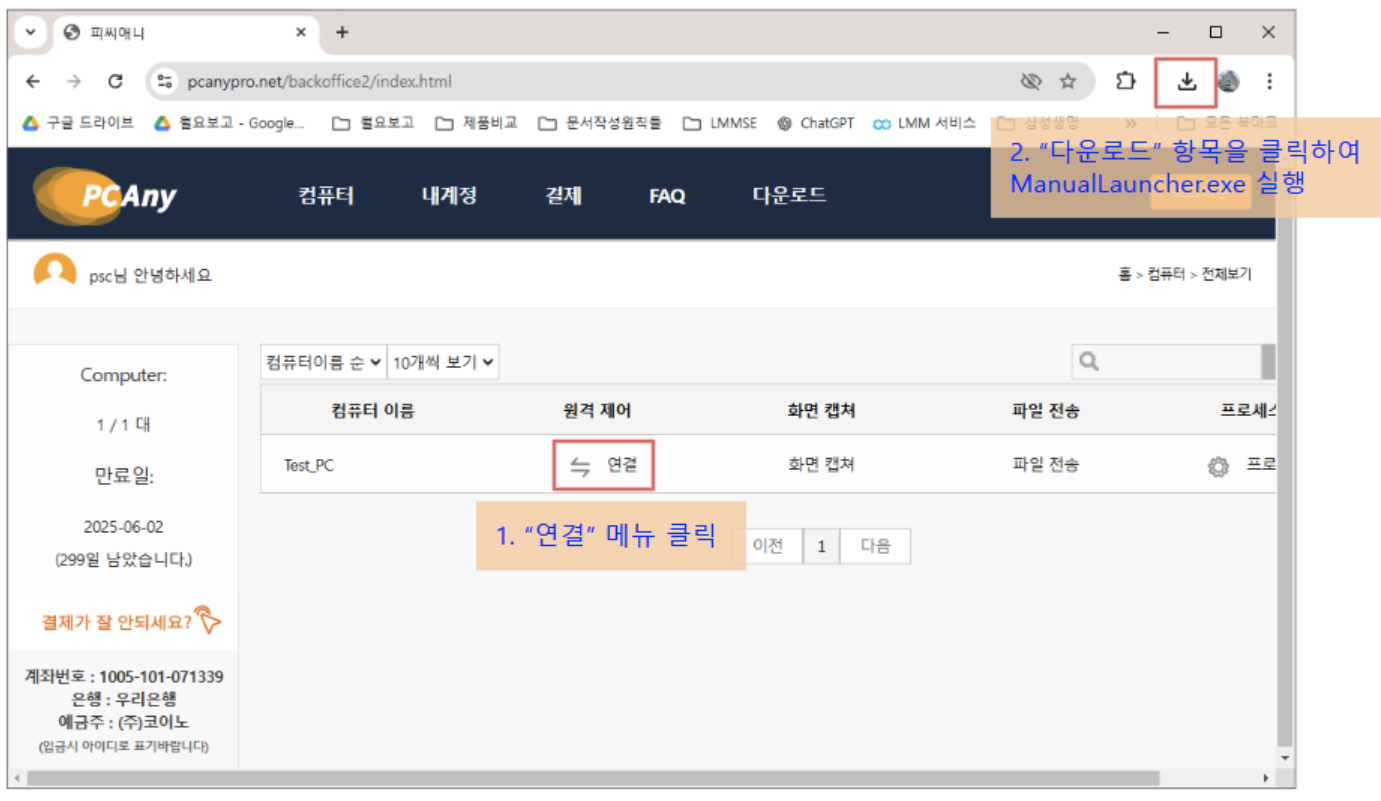This screenshot has width=1381, height=801.
Task: Click 연결 for Test_PC
Action: point(603,466)
